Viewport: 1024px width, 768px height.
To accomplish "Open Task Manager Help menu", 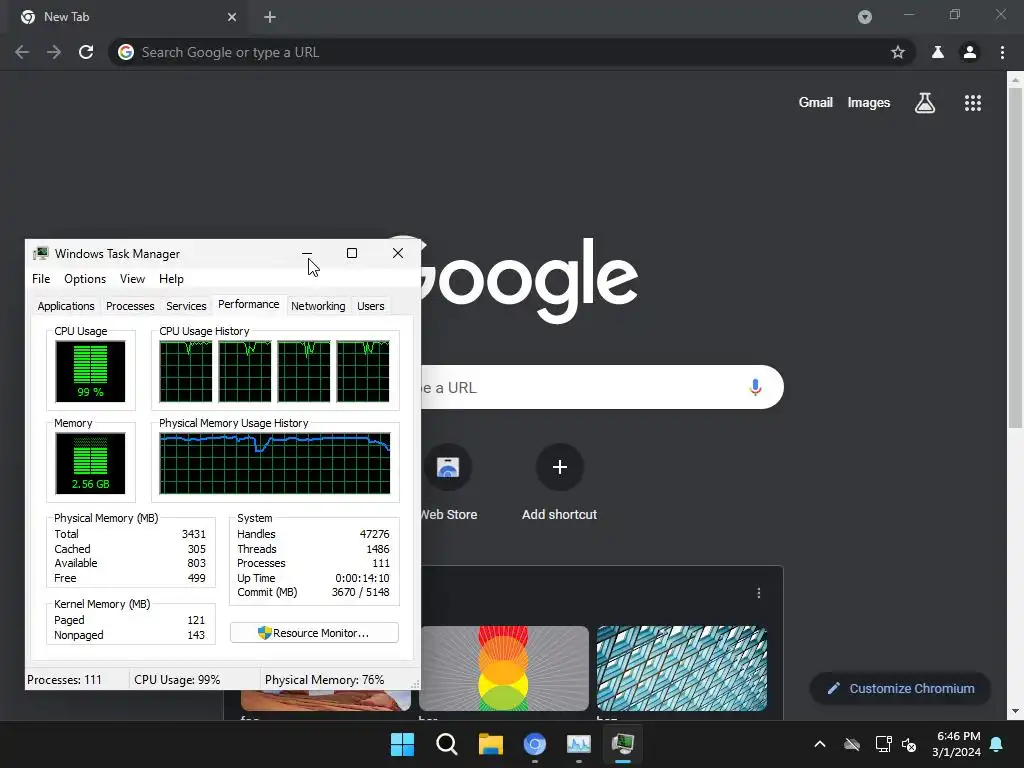I will (x=171, y=279).
